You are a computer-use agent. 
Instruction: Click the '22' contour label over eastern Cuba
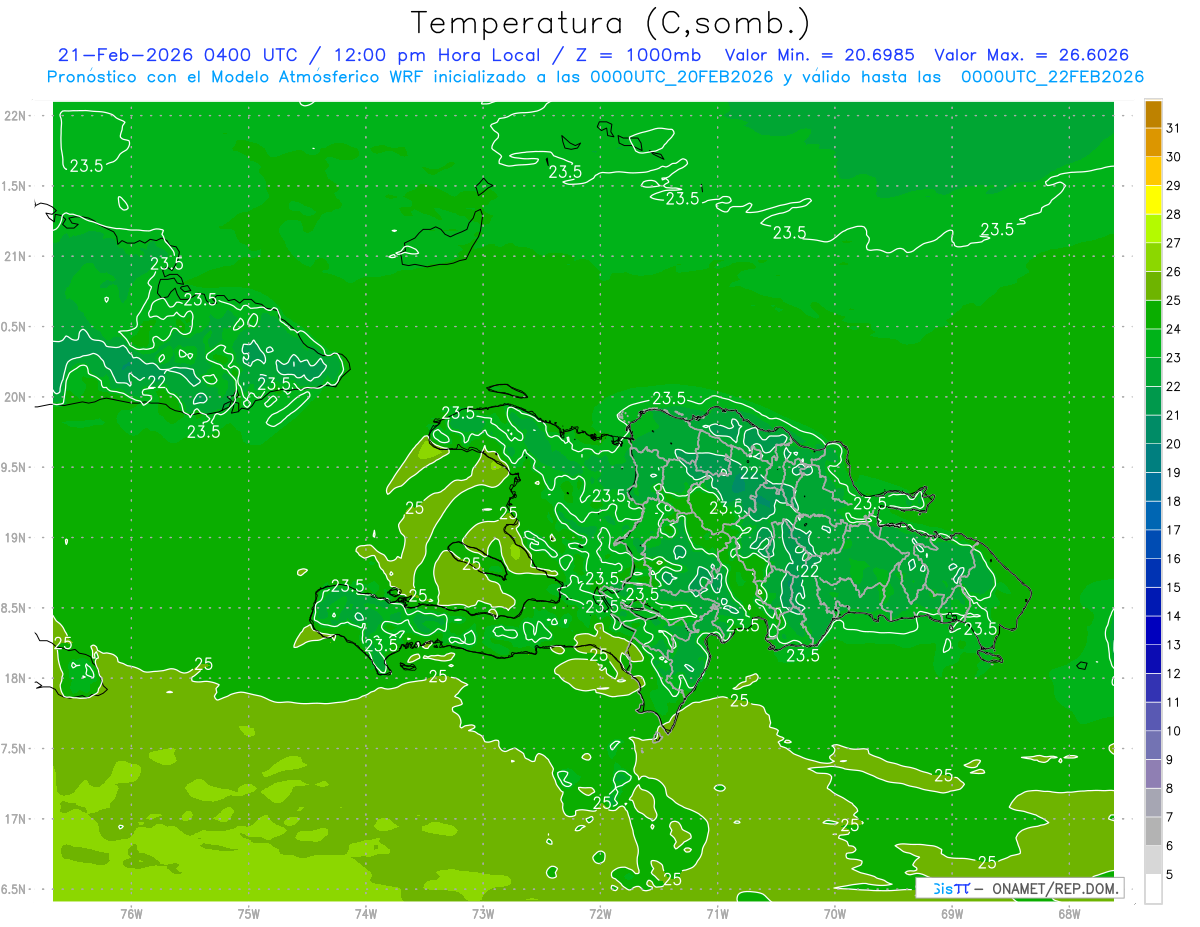click(157, 382)
